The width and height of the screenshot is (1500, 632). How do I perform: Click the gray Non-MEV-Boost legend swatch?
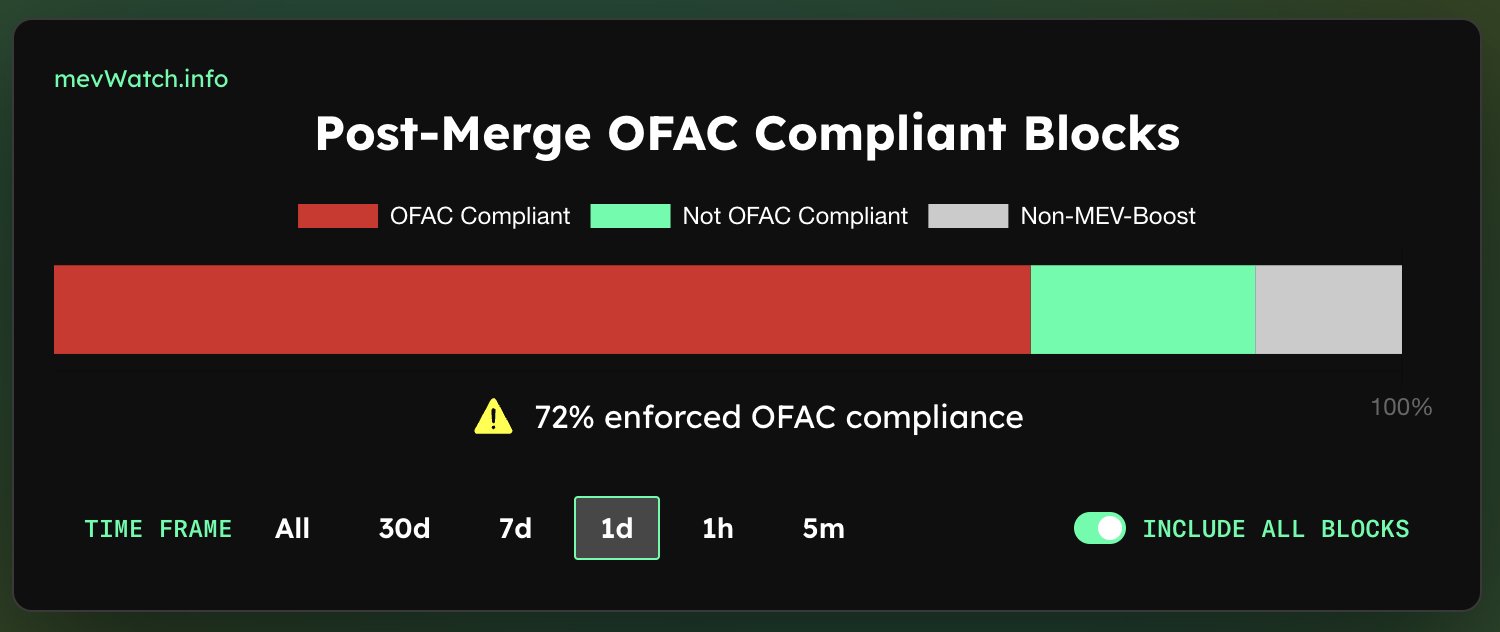click(x=967, y=216)
